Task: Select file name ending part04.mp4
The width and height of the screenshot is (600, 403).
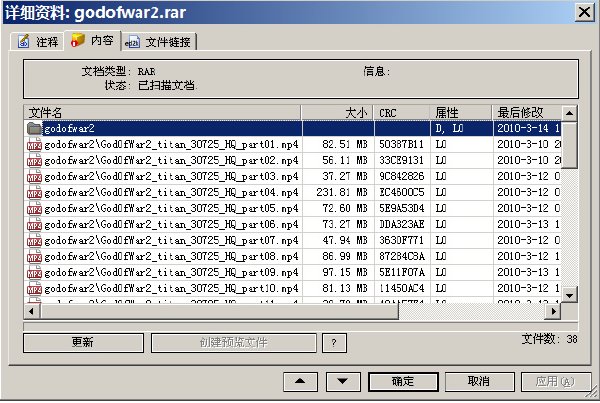Action: click(171, 193)
